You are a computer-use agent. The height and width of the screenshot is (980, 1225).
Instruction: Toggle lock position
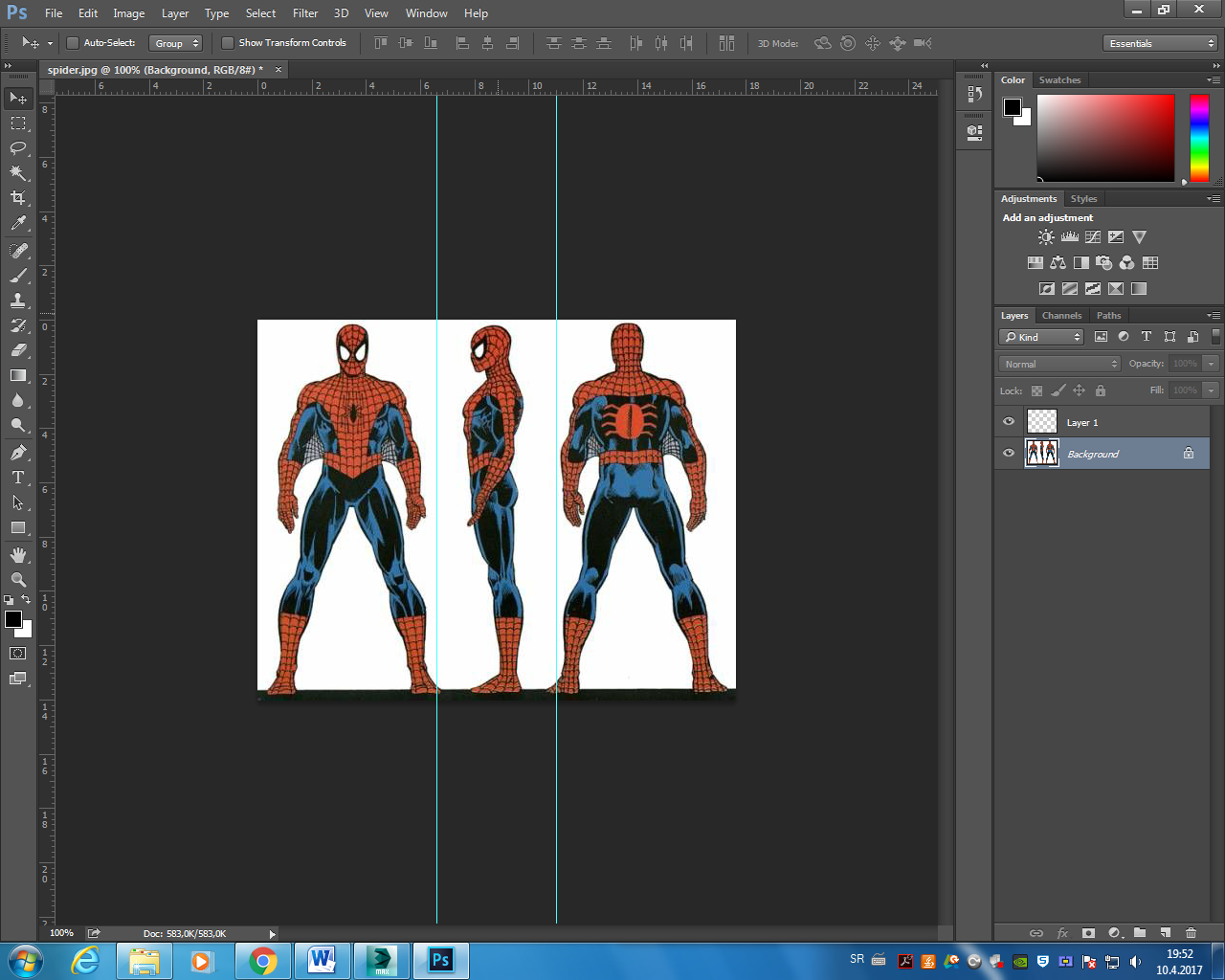[1079, 390]
